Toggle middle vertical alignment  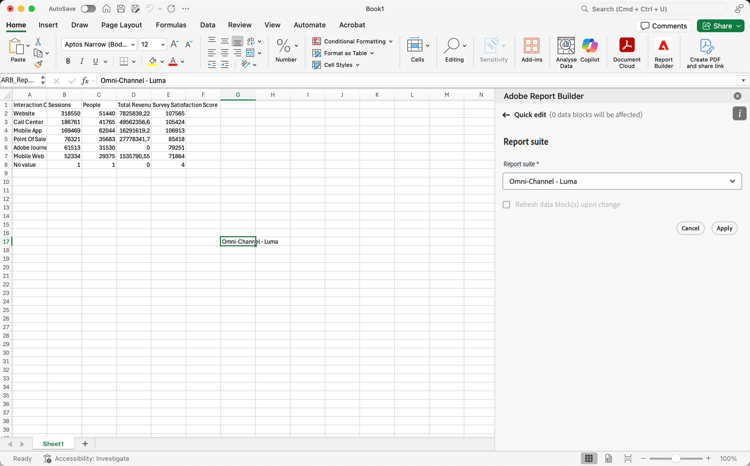224,42
